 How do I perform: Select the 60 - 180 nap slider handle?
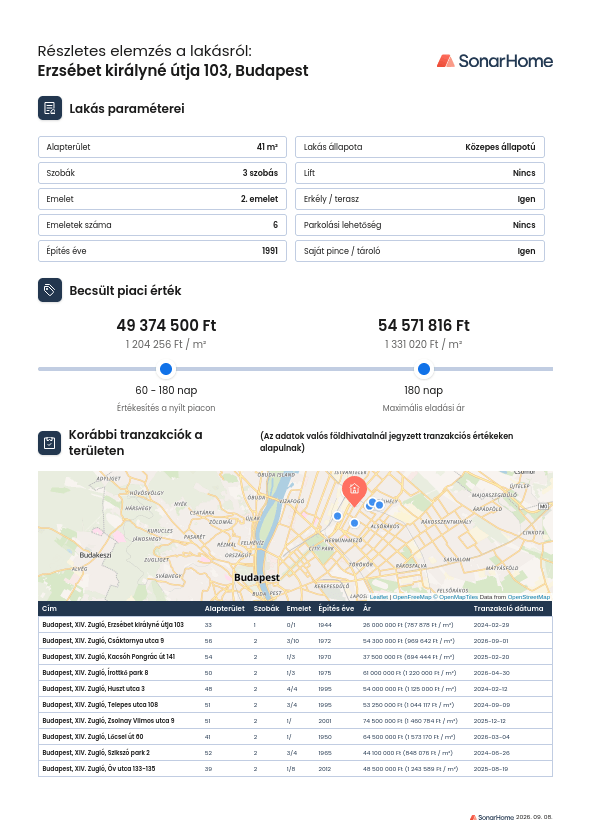tap(166, 369)
